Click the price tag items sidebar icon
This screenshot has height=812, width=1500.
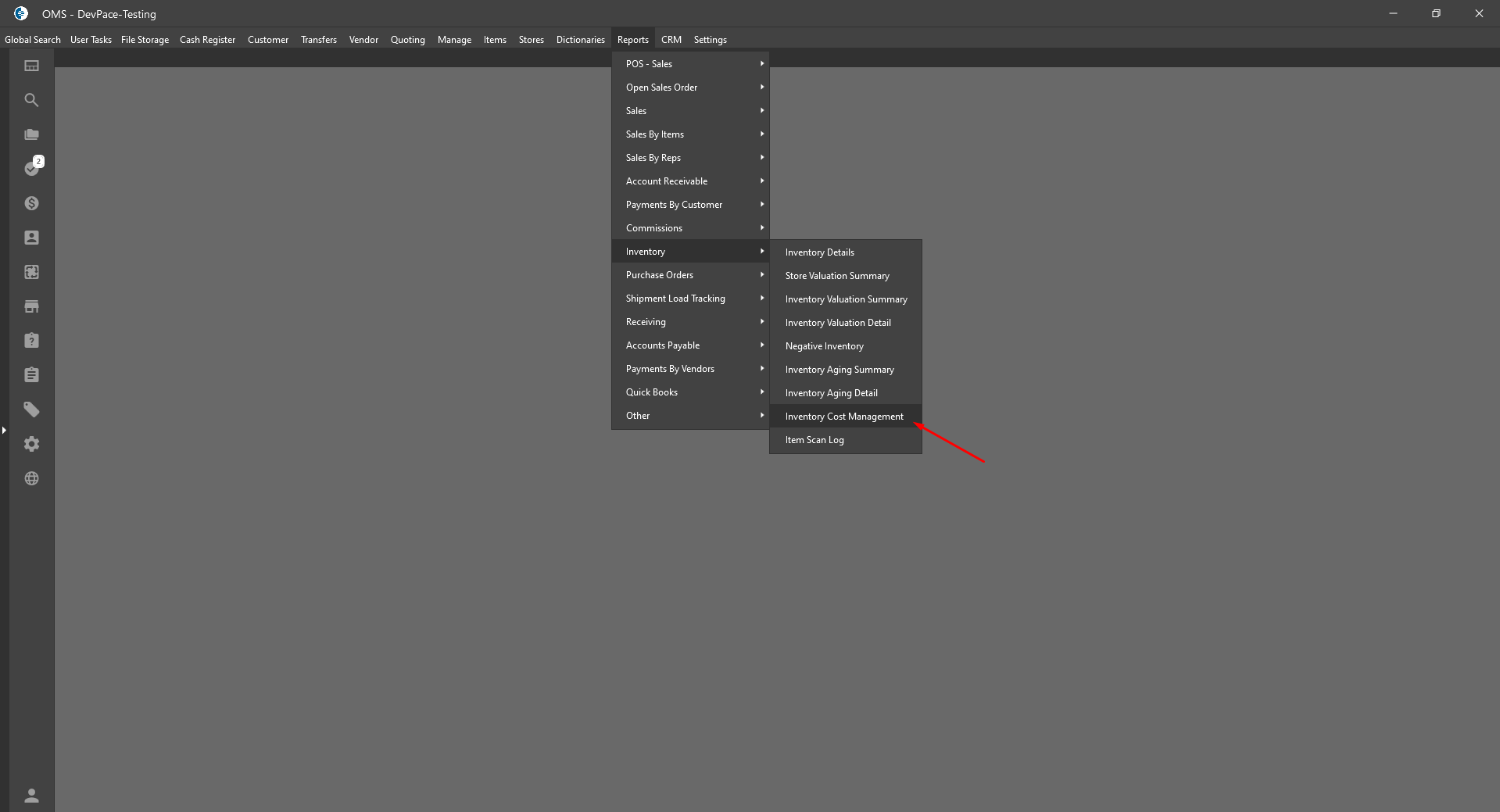click(x=31, y=410)
